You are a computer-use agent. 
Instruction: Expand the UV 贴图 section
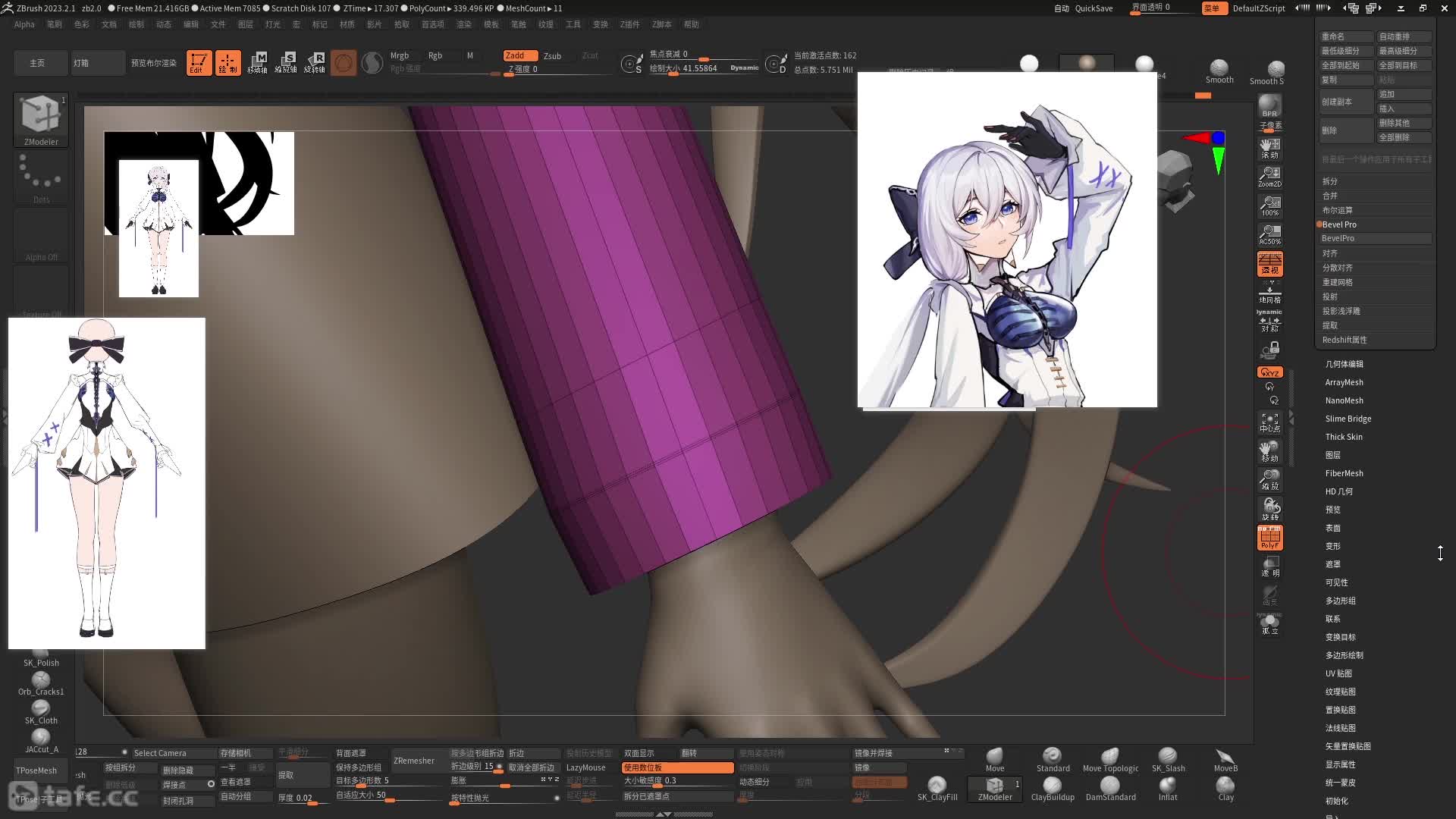[x=1338, y=673]
